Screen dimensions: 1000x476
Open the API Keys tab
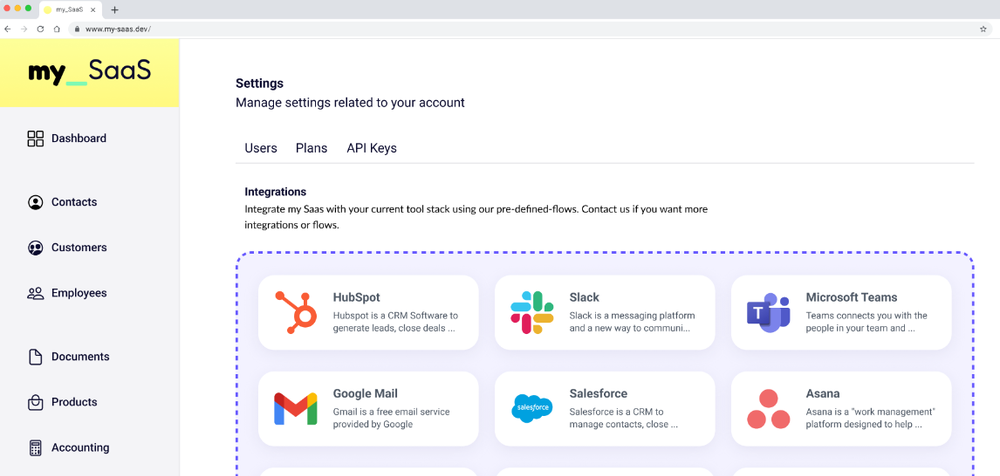(372, 148)
